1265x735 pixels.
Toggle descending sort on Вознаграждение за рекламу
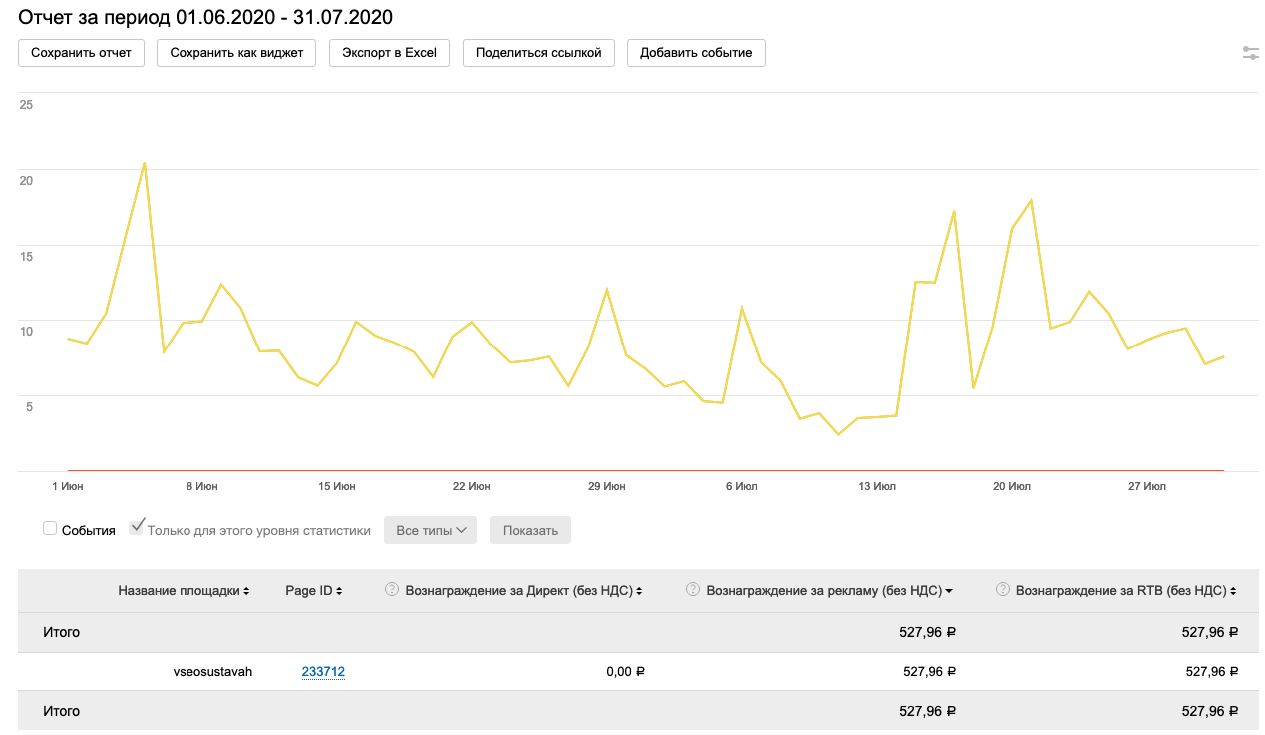[x=948, y=591]
